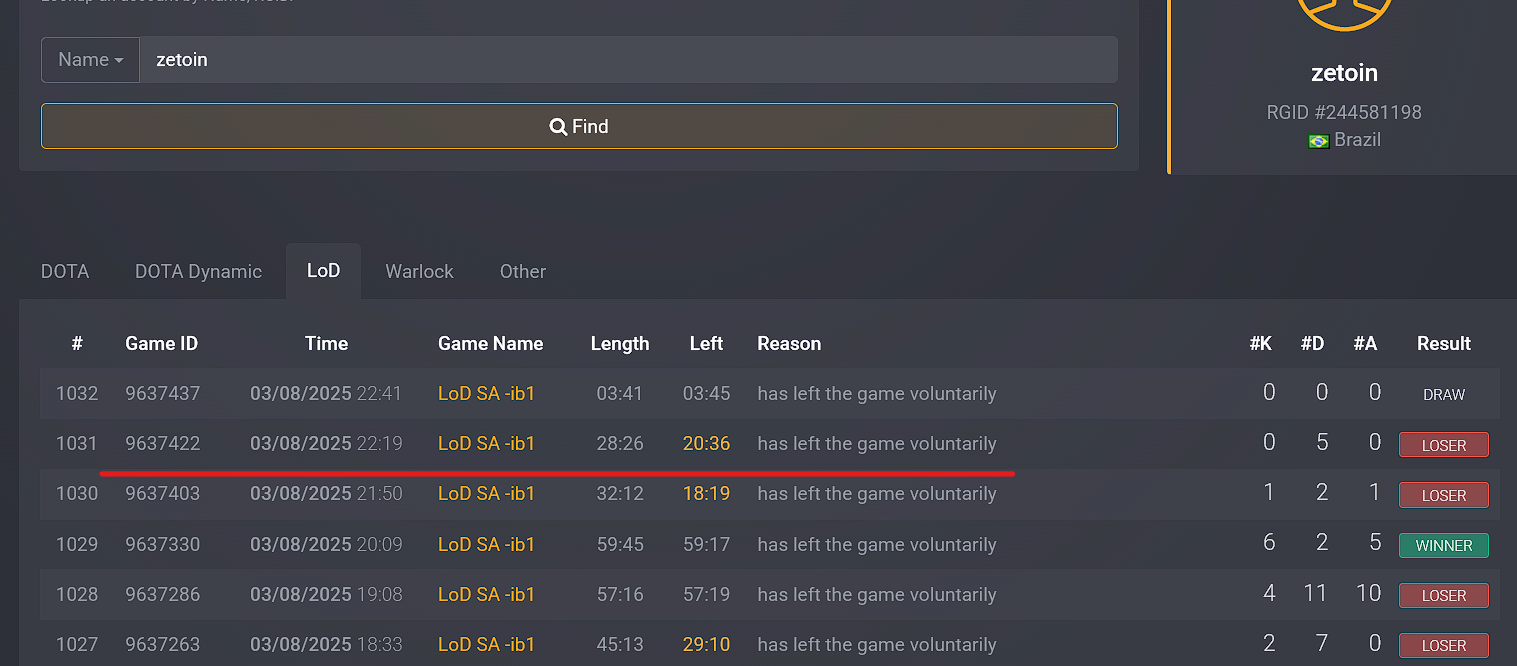The height and width of the screenshot is (666, 1517).
Task: Open LoD SA -ib1 link for game 9637263
Action: (486, 645)
